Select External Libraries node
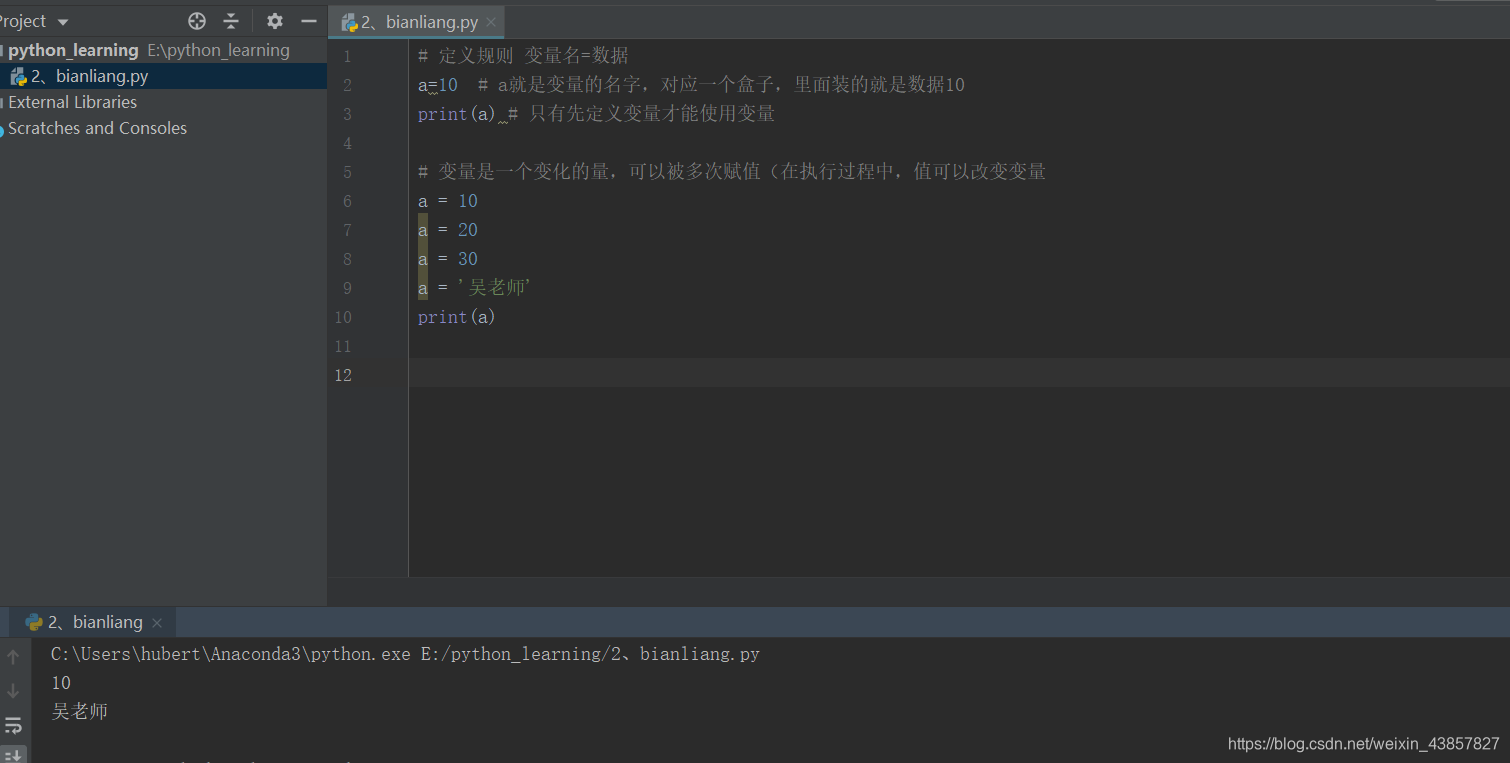This screenshot has width=1510, height=763. pyautogui.click(x=72, y=102)
